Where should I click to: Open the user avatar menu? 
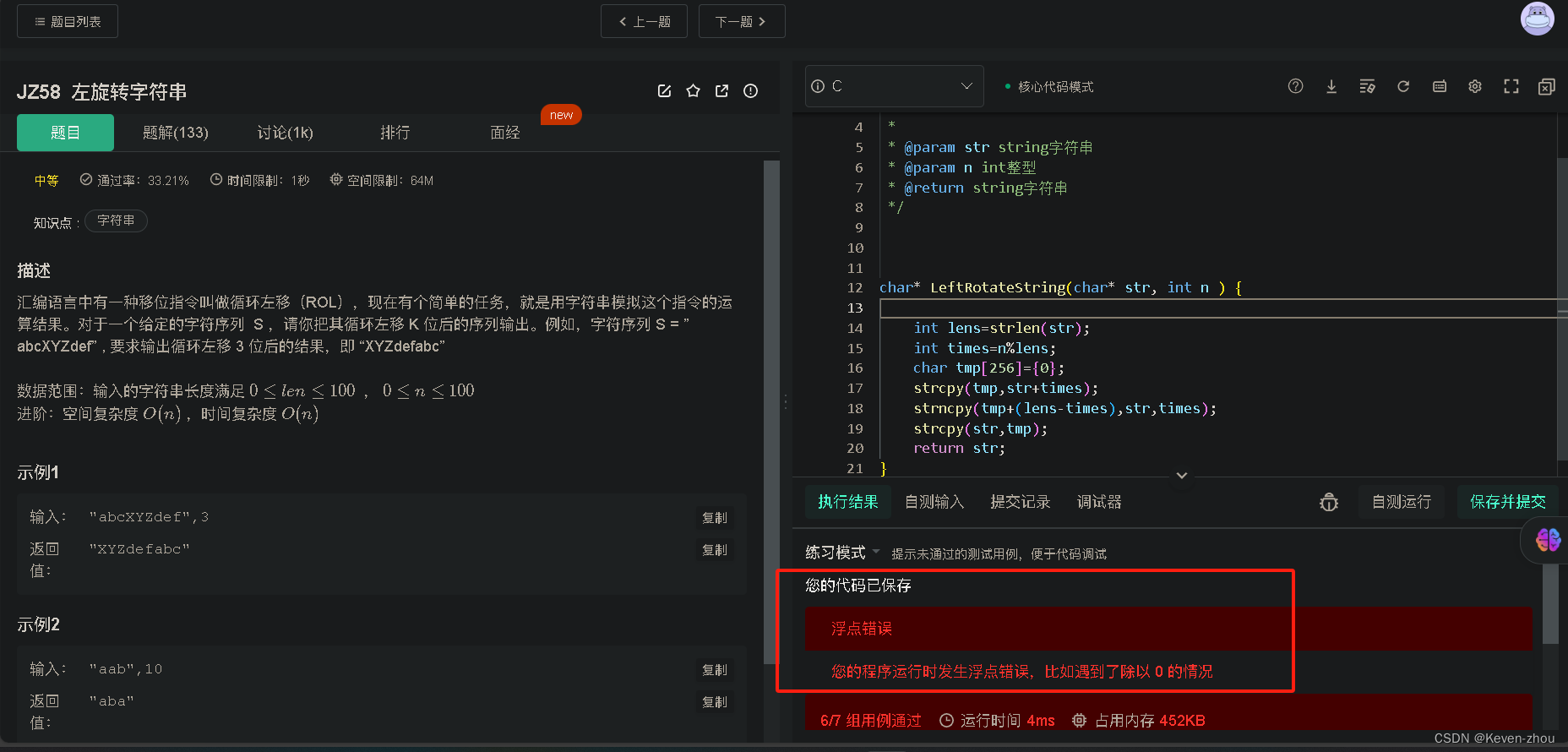coord(1537,19)
